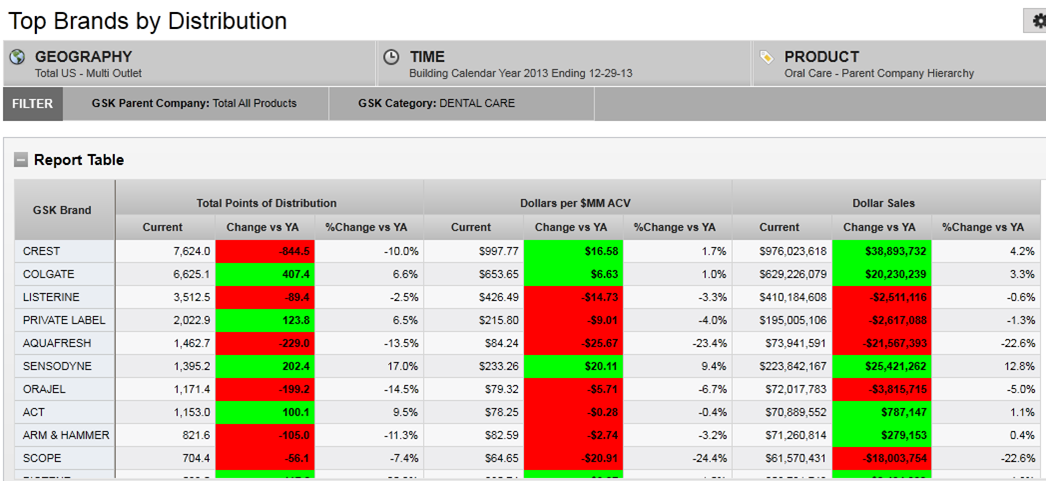
Task: Click the Geography globe icon
Action: pos(17,57)
